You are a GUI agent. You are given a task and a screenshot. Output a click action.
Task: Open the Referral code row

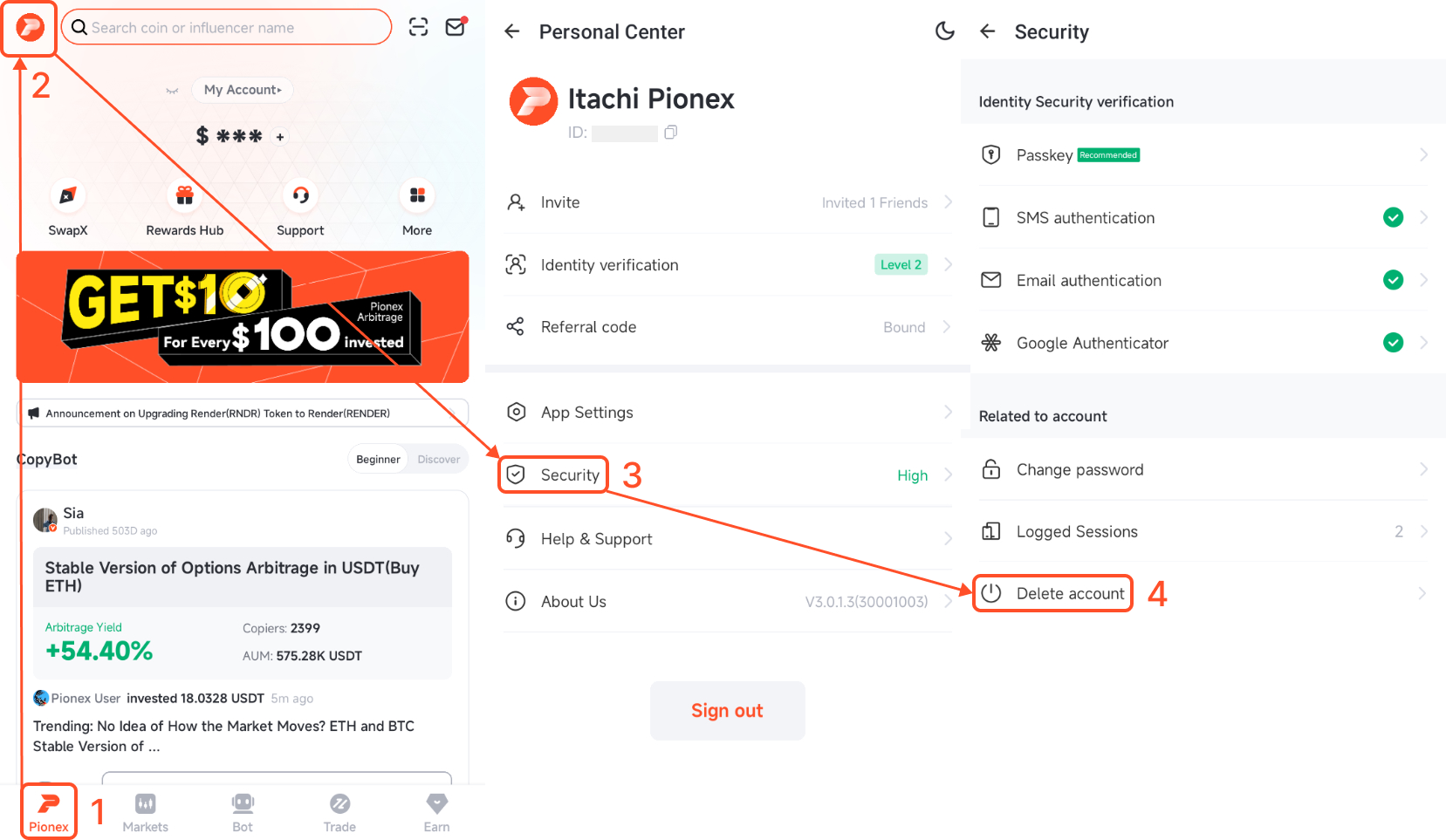click(728, 327)
